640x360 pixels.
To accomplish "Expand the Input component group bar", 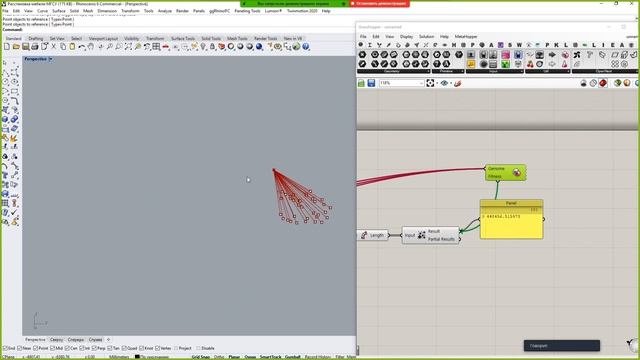I will click(495, 71).
